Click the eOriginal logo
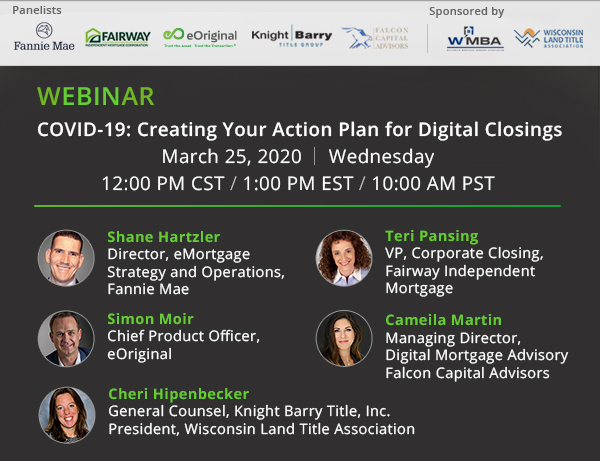The width and height of the screenshot is (600, 461). coord(200,37)
